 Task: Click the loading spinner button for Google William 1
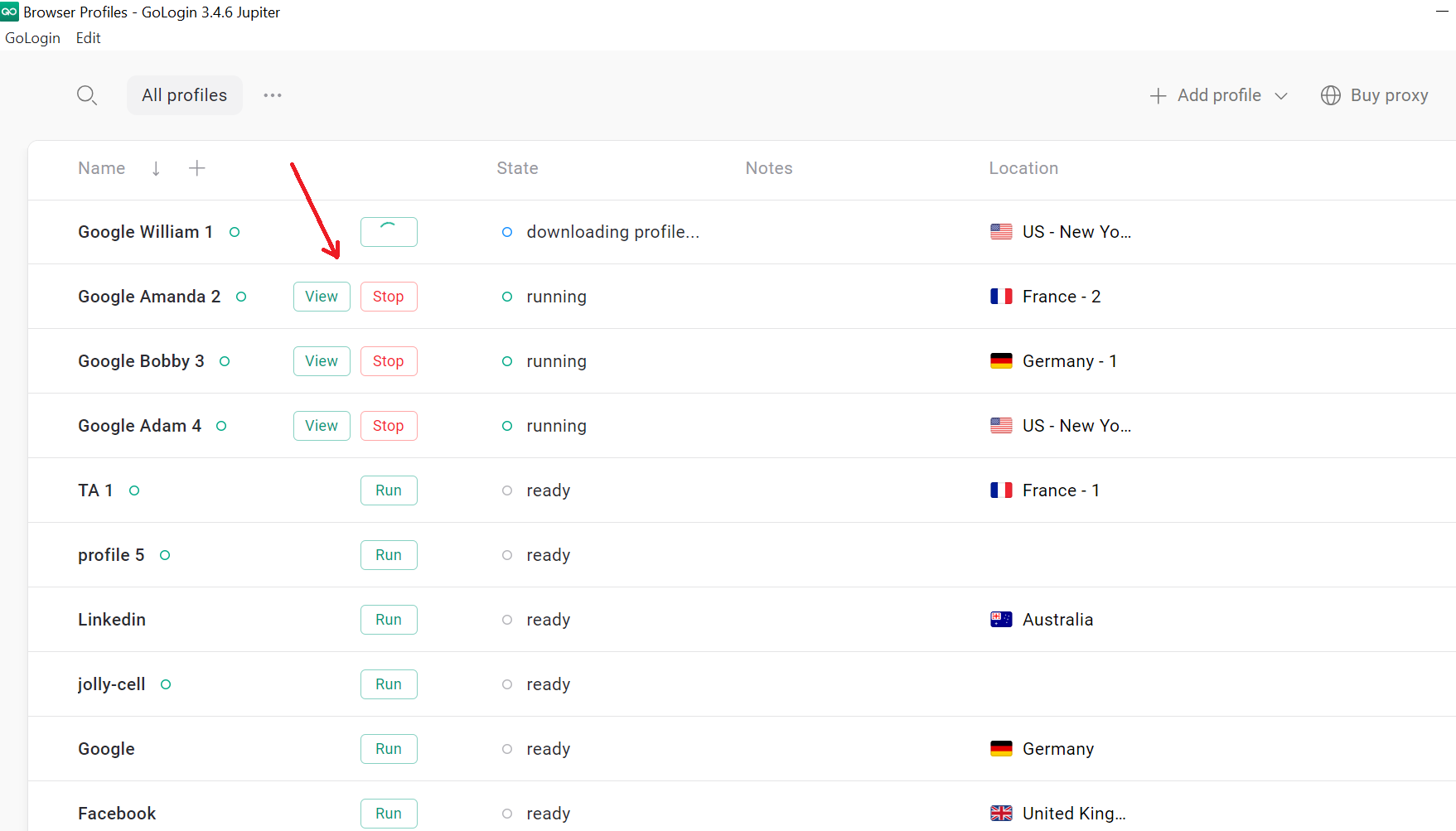click(x=389, y=232)
